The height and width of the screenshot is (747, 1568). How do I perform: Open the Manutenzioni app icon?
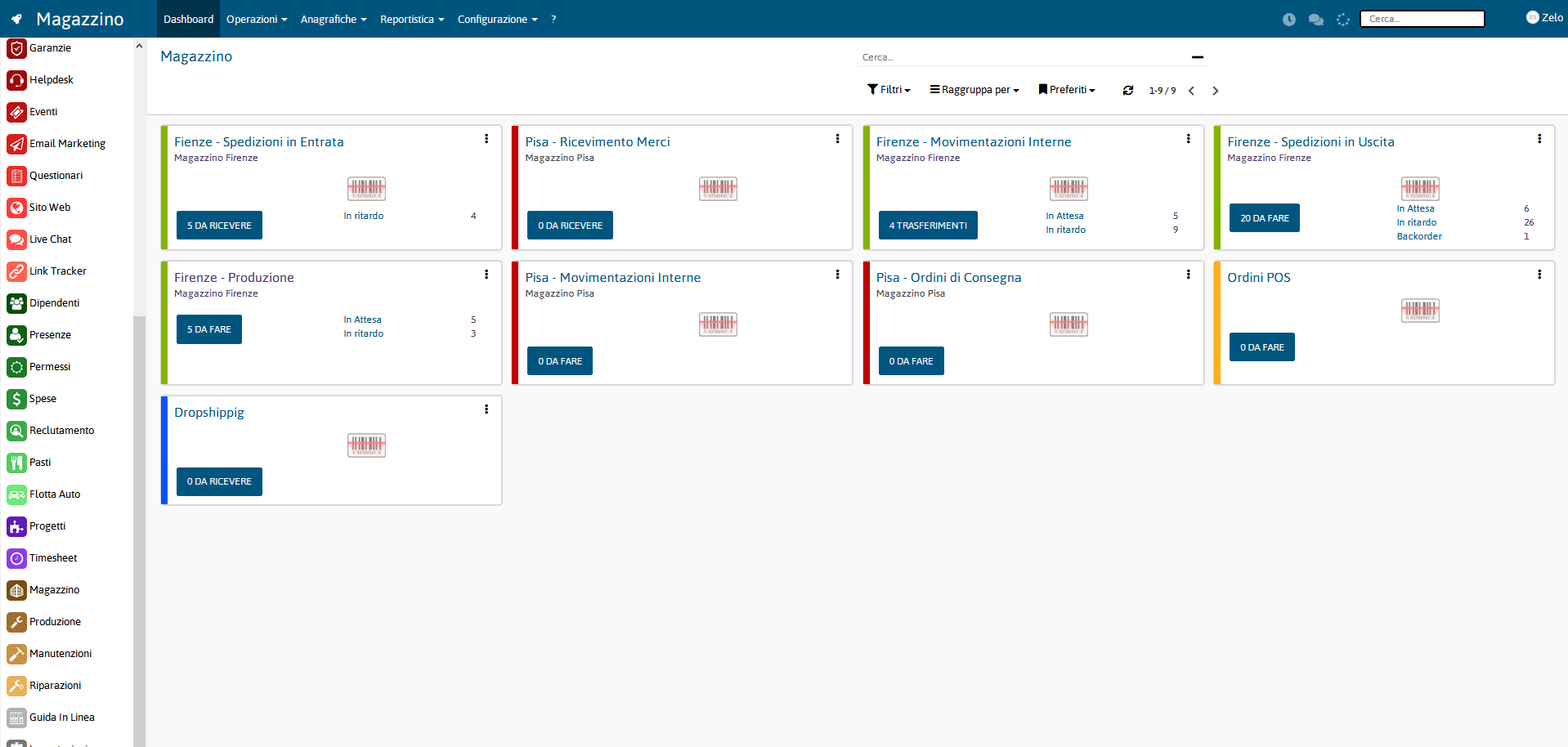click(x=16, y=654)
